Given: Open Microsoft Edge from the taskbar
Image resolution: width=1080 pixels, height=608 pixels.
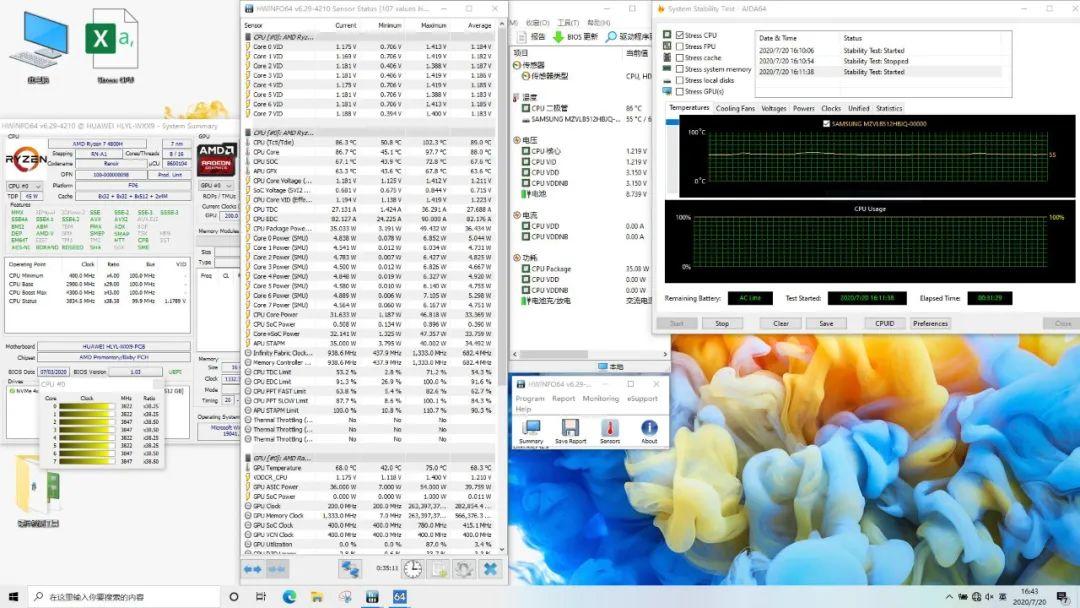Looking at the screenshot, I should click(289, 597).
